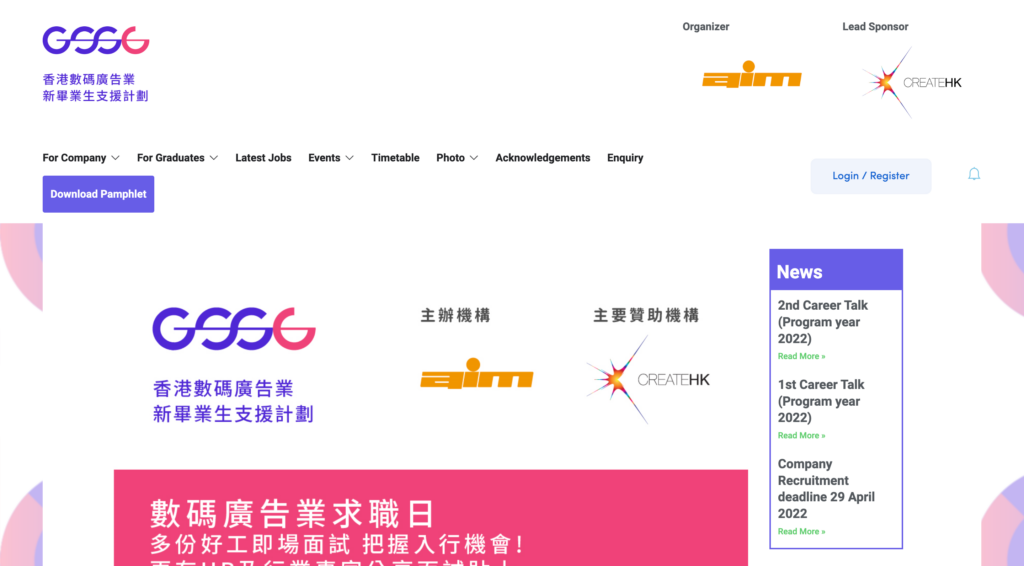Open the 1st Career Talk news headline
1024x566 pixels.
[x=821, y=401]
